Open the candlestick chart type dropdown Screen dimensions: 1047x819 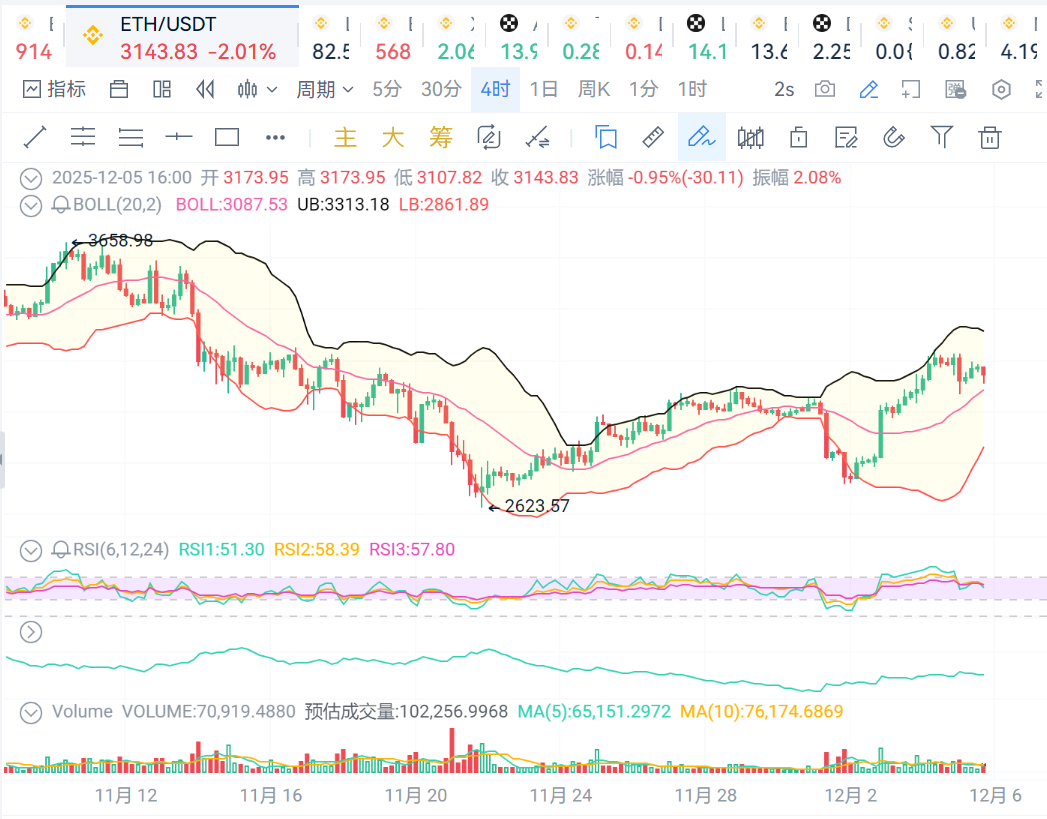click(257, 90)
